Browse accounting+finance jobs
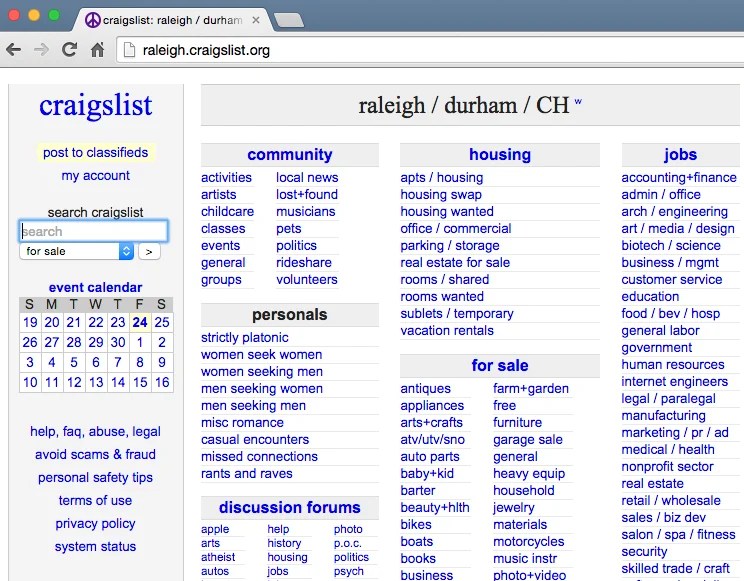 tap(679, 178)
